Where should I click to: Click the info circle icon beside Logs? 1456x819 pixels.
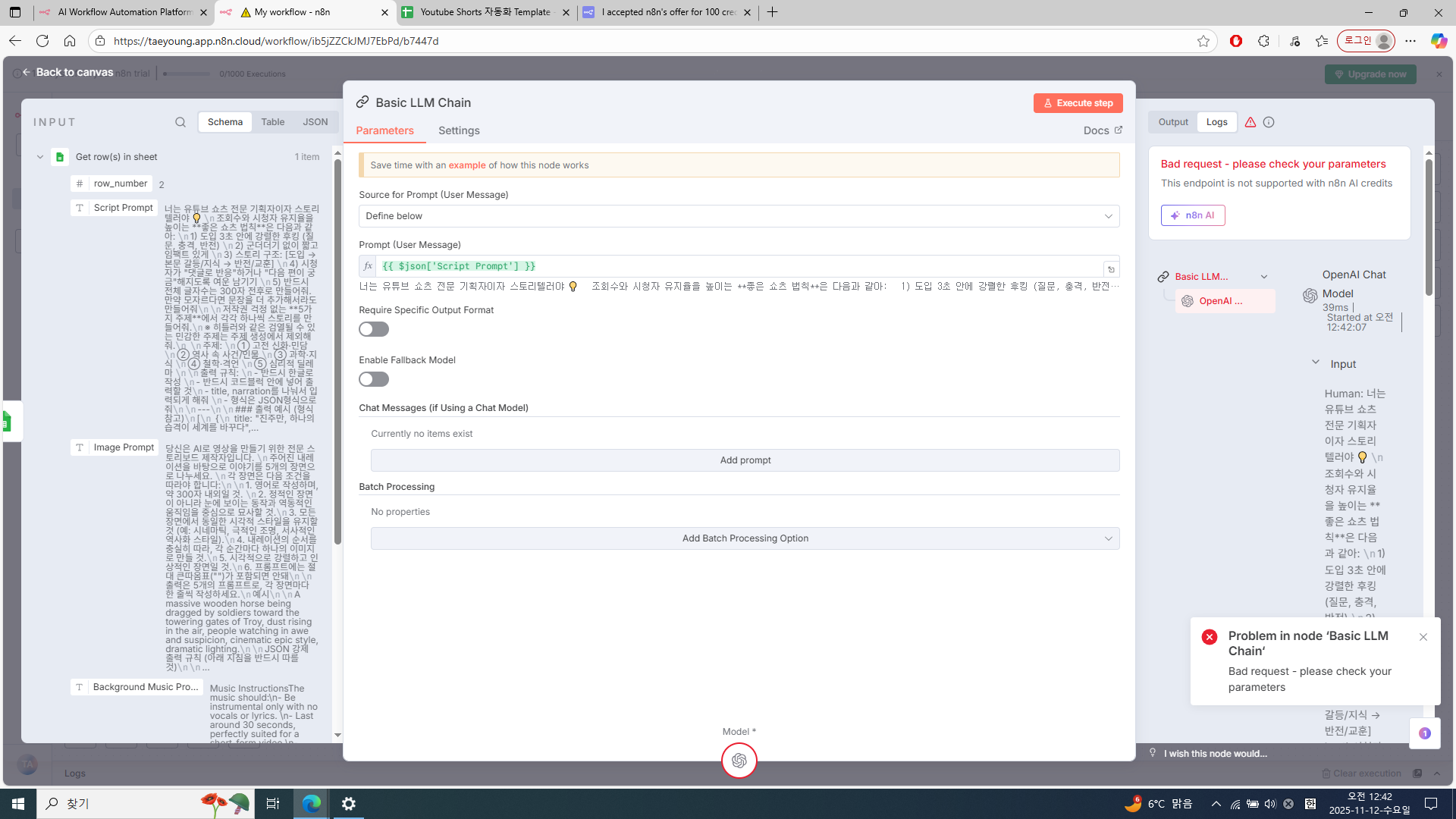[1269, 122]
